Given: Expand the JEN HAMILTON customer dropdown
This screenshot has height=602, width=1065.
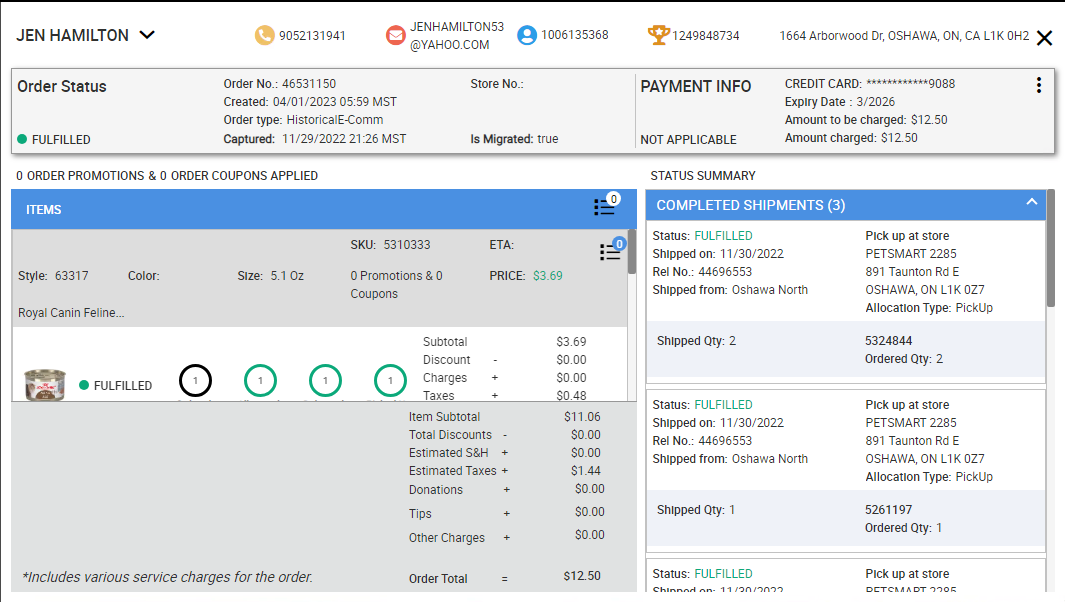Looking at the screenshot, I should pos(147,35).
